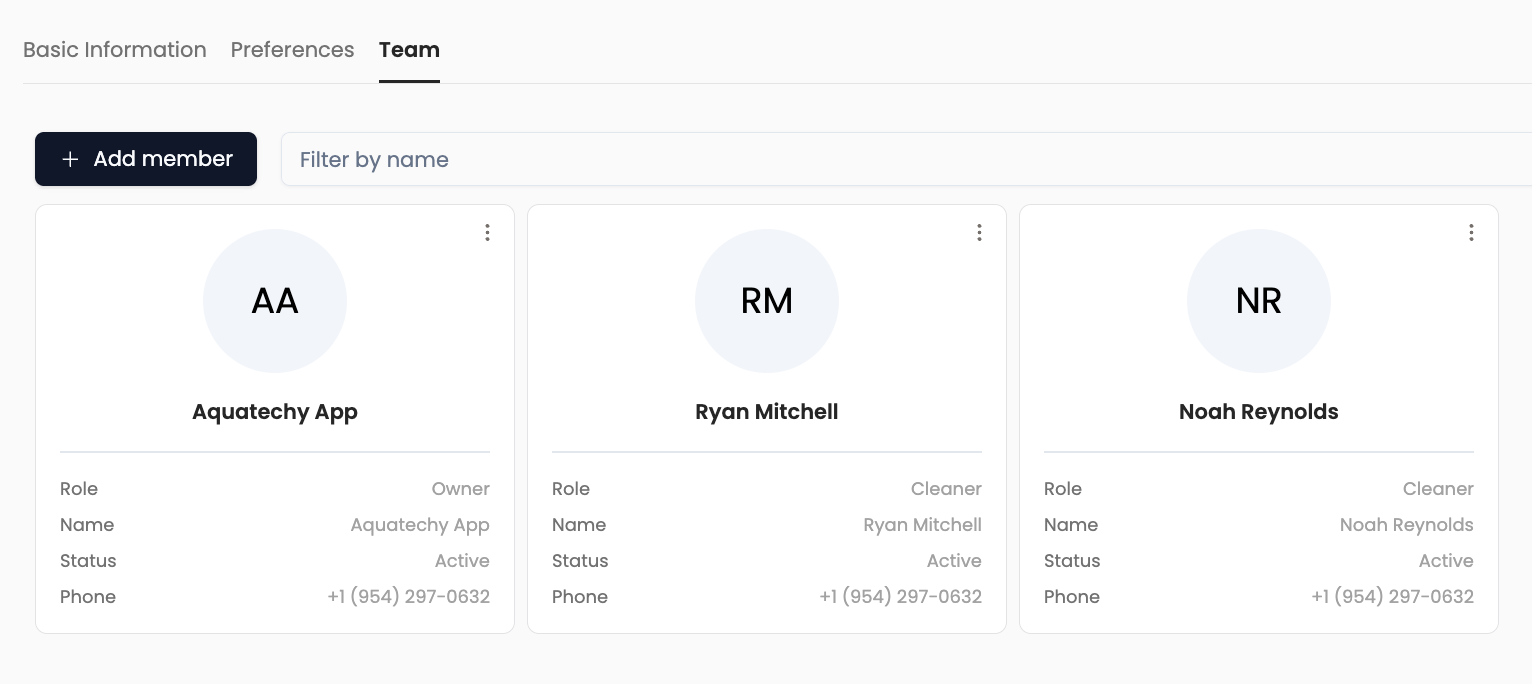Select the Team tab
The width and height of the screenshot is (1532, 684).
[x=409, y=50]
